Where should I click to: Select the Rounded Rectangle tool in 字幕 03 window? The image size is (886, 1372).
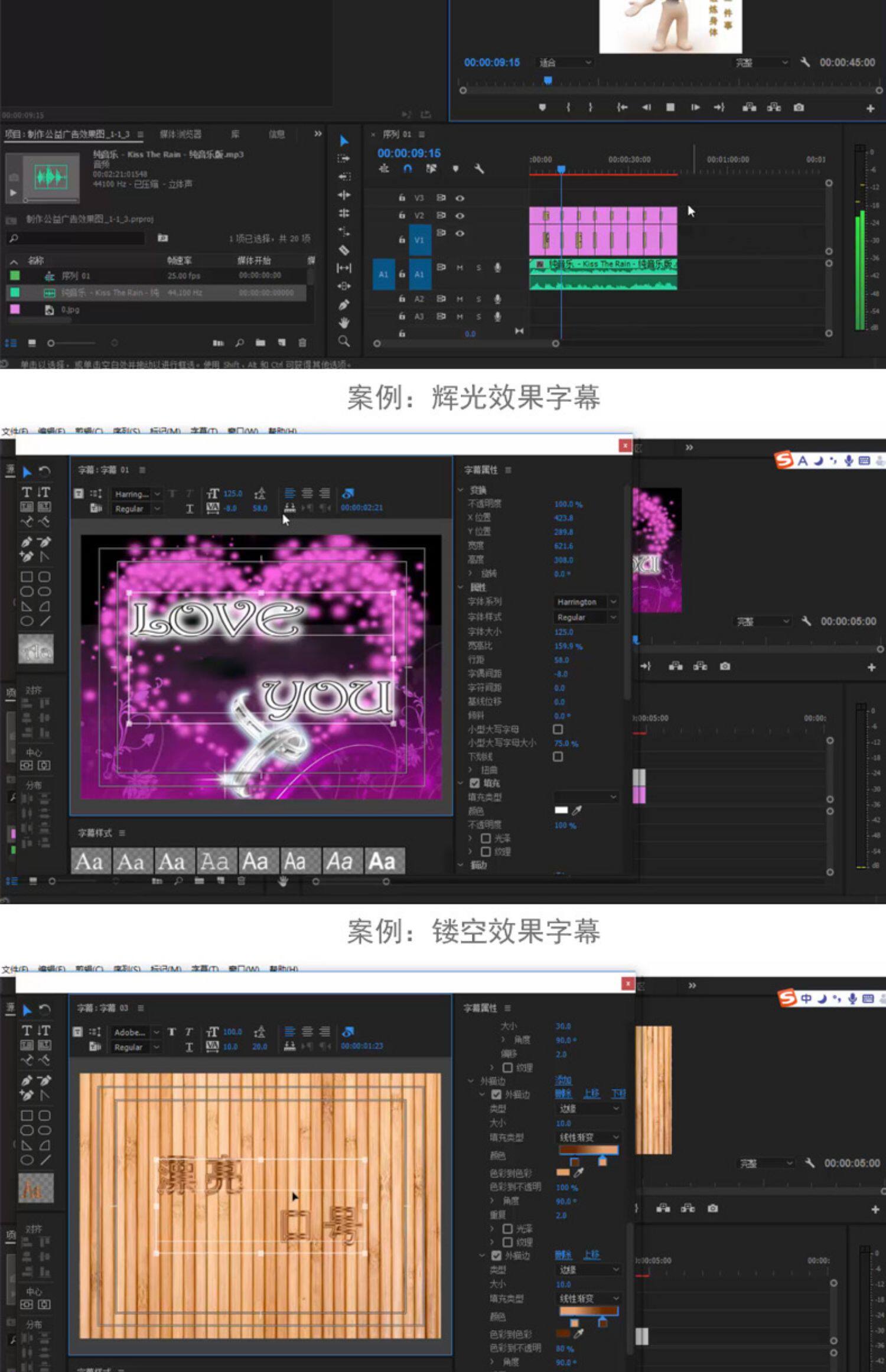click(x=44, y=1116)
